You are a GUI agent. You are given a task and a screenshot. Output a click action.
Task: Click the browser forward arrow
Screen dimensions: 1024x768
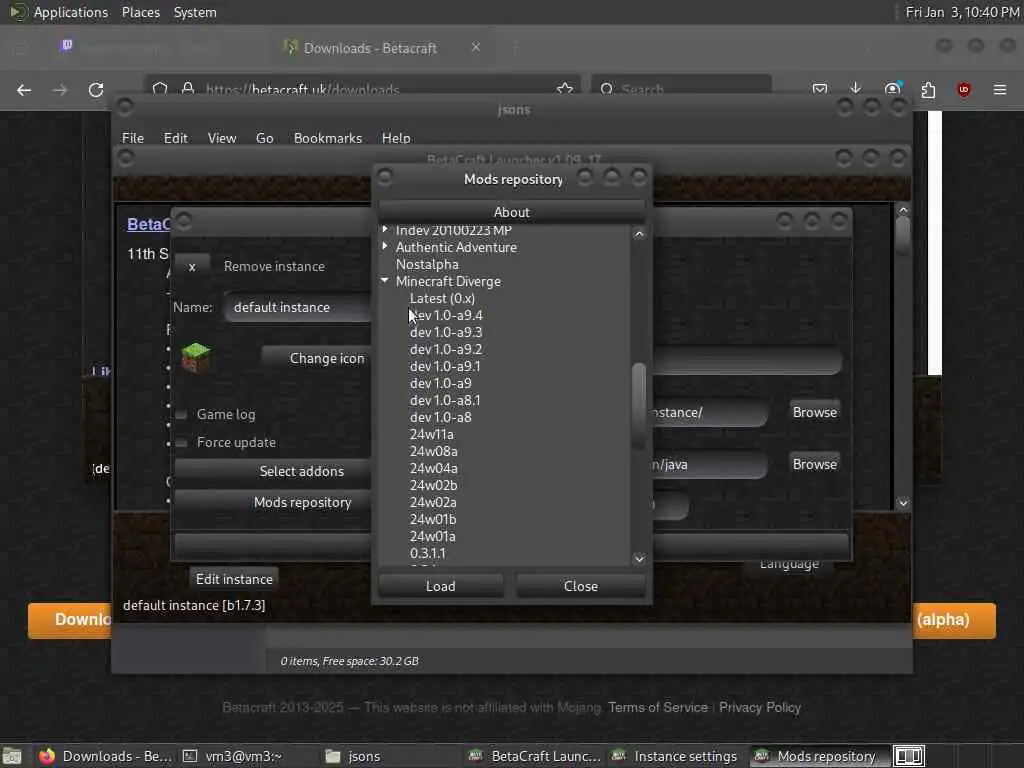coord(60,90)
